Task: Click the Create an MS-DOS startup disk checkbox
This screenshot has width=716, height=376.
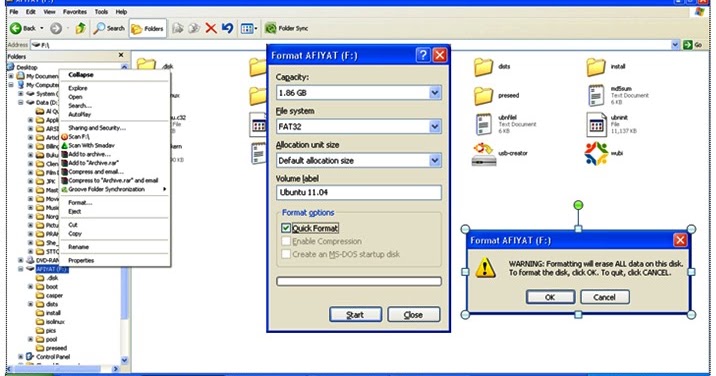Action: (x=286, y=254)
